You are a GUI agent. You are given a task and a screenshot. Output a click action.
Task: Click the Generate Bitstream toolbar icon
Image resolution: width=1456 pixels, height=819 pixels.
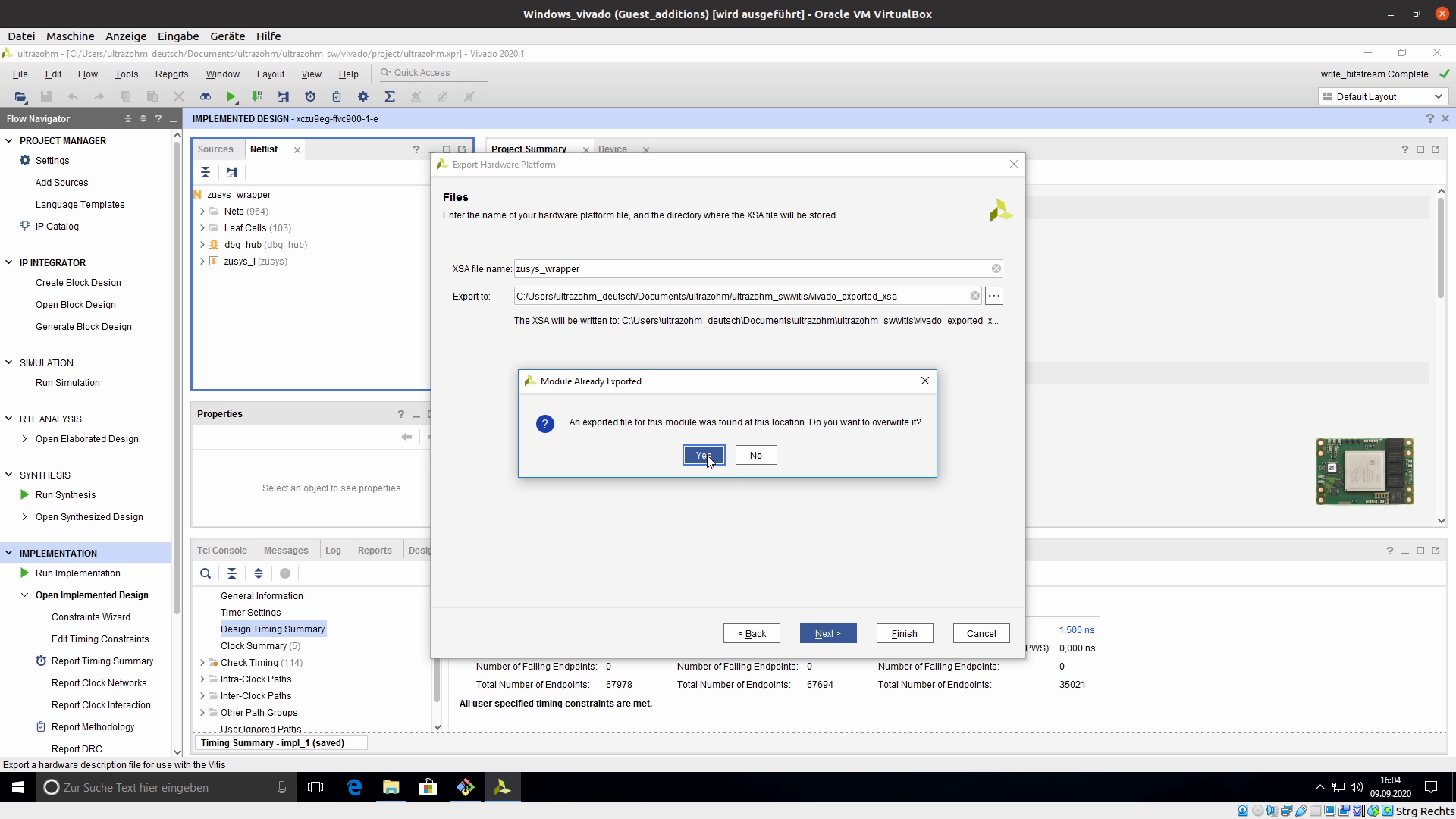257,96
